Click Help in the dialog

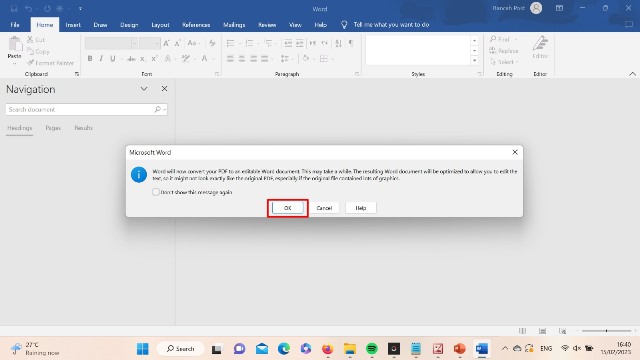pos(361,208)
